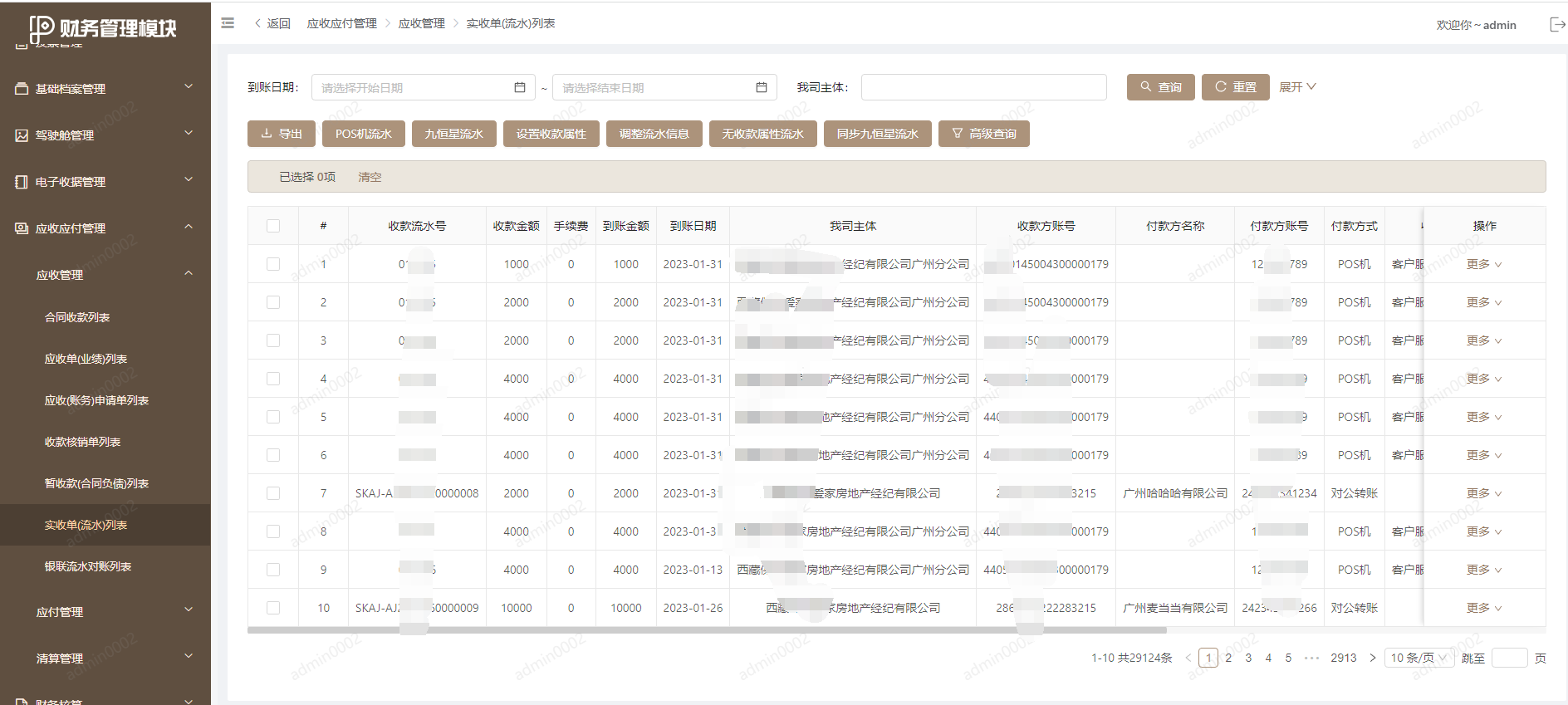Click the 电子收据管理 sidebar icon
The height and width of the screenshot is (705, 1568).
[22, 182]
